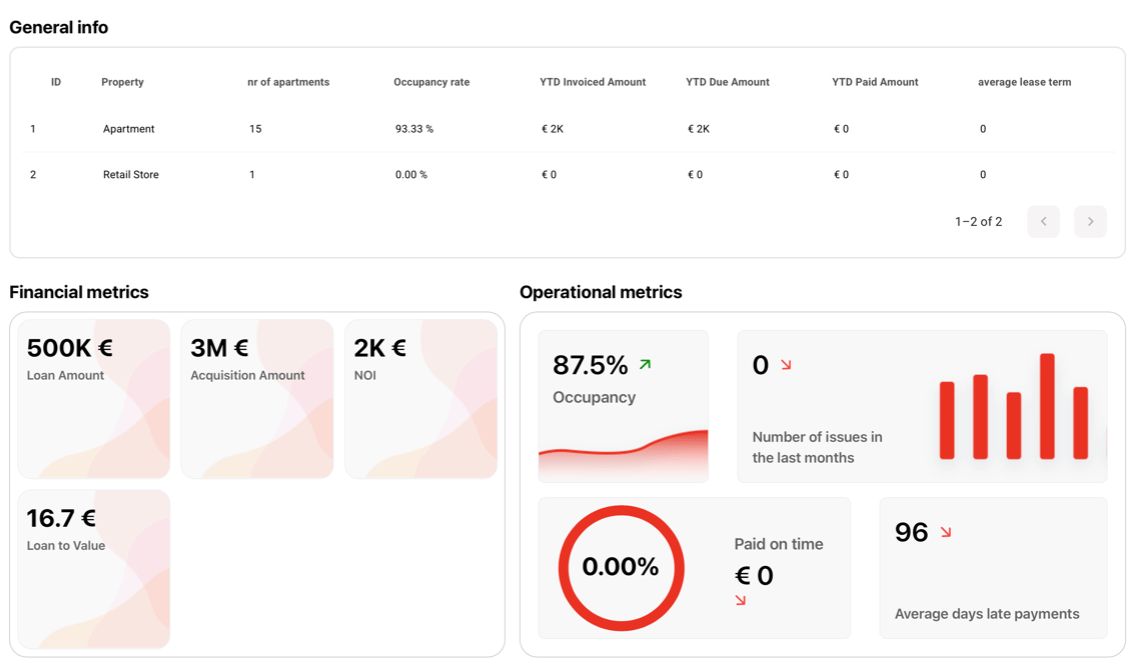
Task: Click the 2K € NOI card
Action: (x=420, y=399)
